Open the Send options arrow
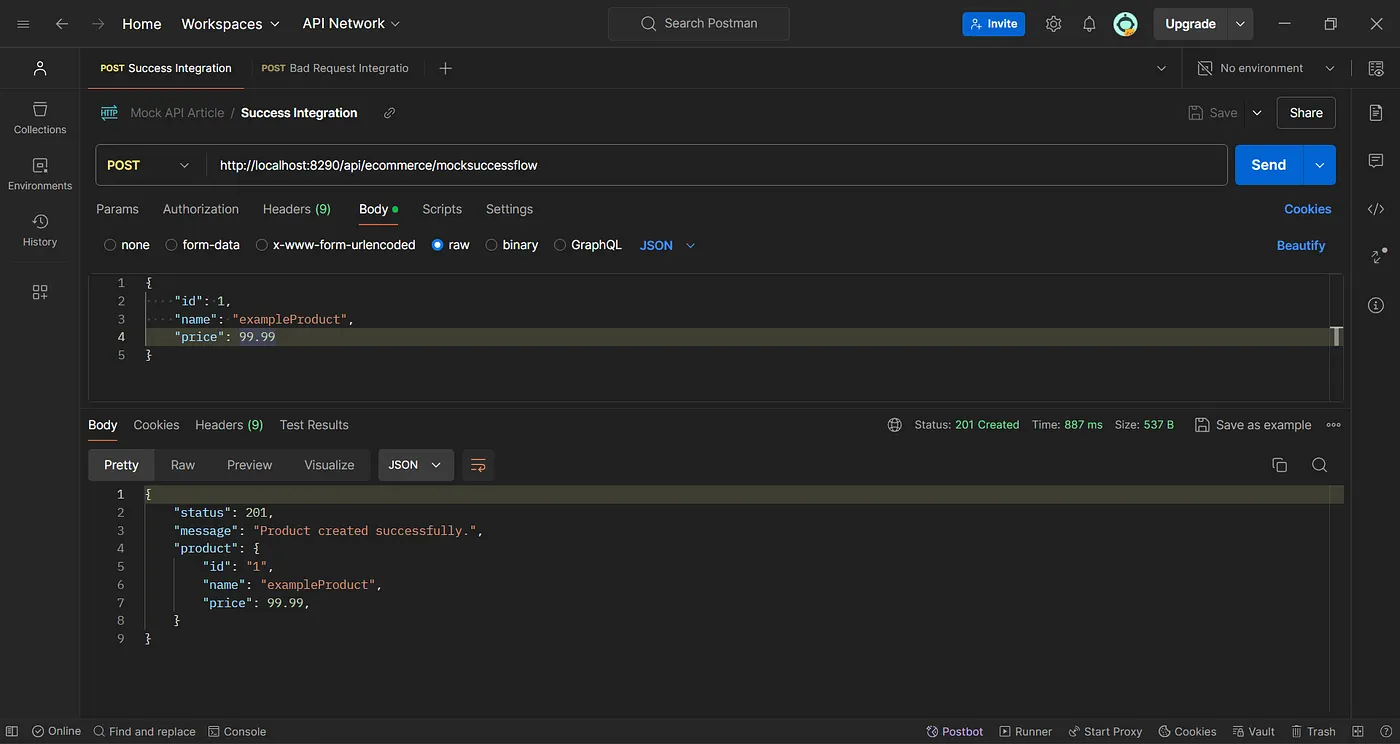Screen dimensions: 1400x744 click(x=1320, y=165)
